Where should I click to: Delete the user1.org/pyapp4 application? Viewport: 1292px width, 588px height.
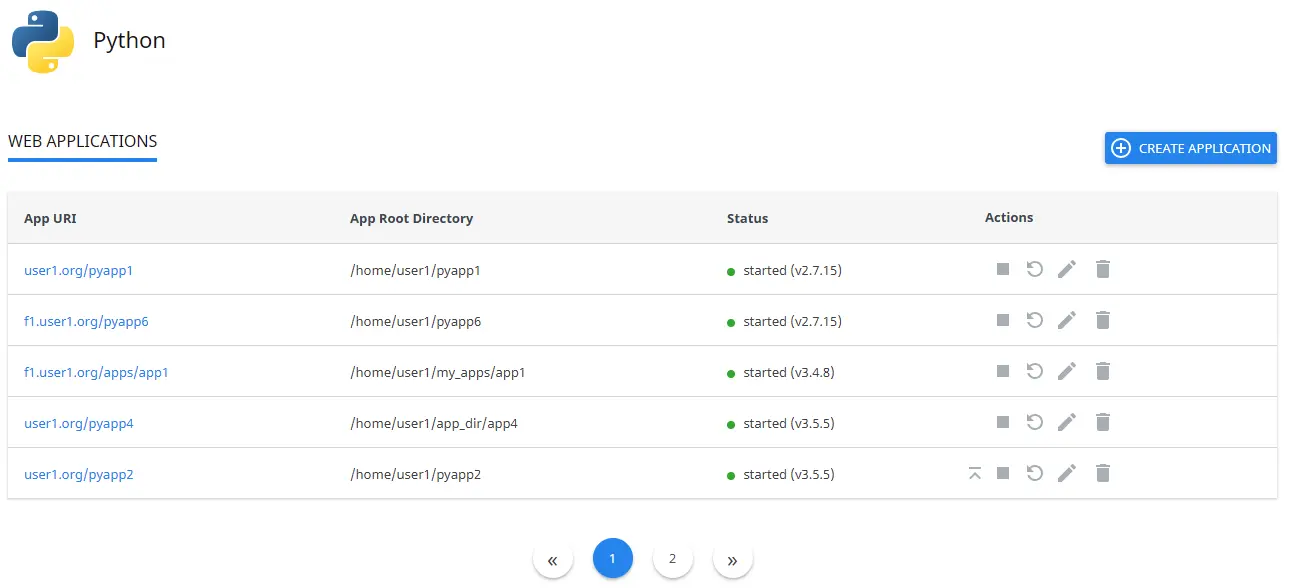coord(1103,422)
